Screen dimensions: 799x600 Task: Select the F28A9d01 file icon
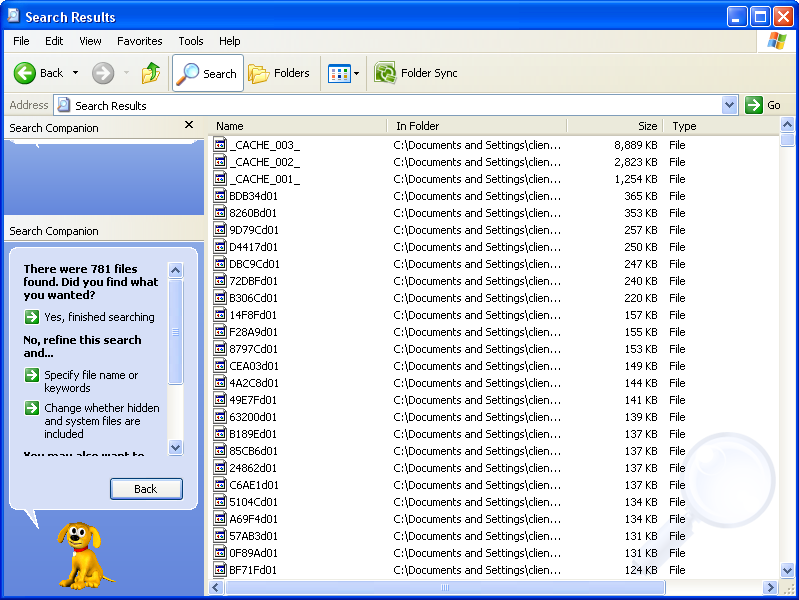(x=220, y=332)
